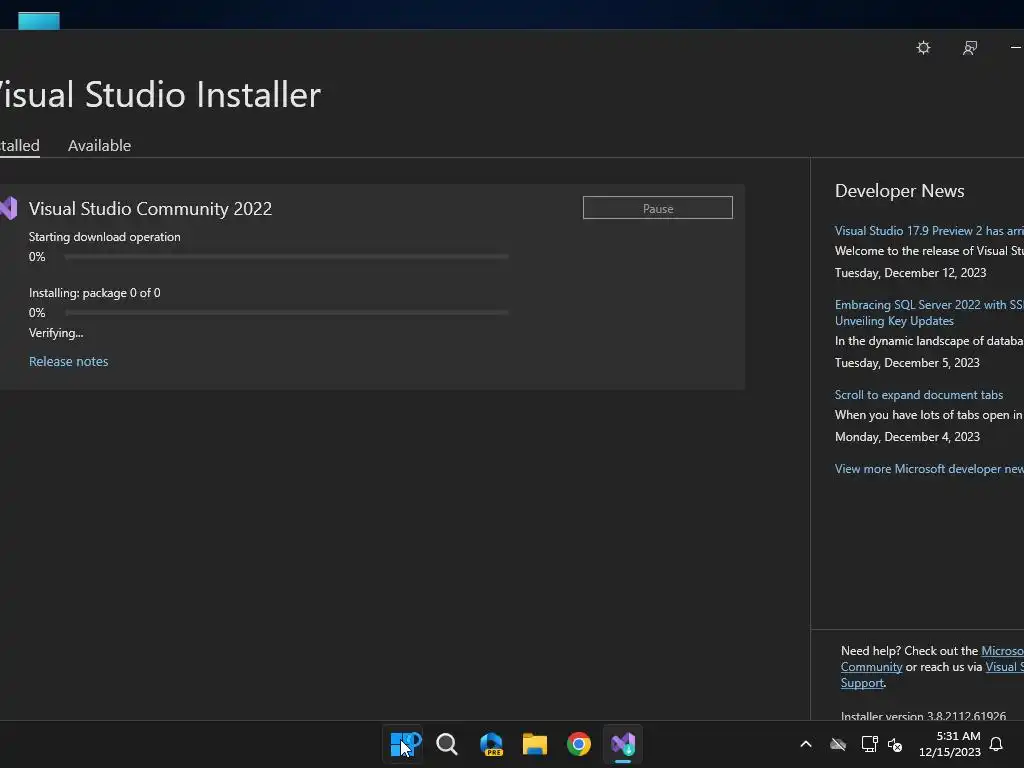1024x768 pixels.
Task: Click the OneDrive cloud tray icon
Action: (838, 744)
